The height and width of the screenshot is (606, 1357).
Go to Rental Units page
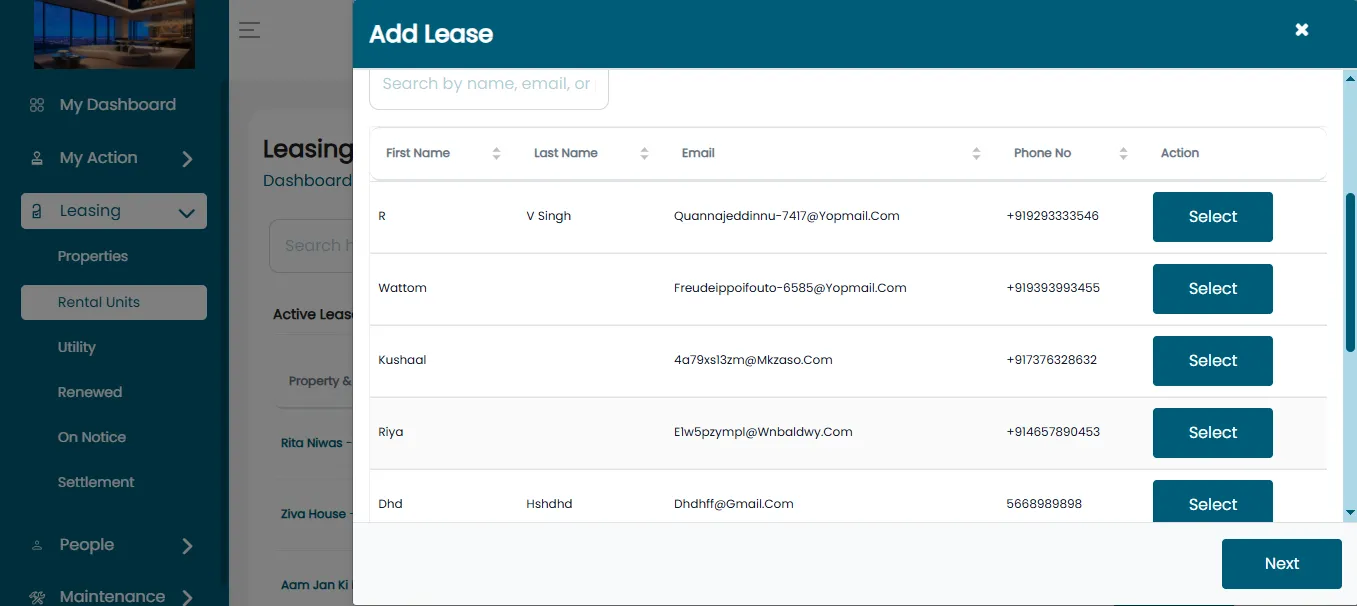click(114, 302)
